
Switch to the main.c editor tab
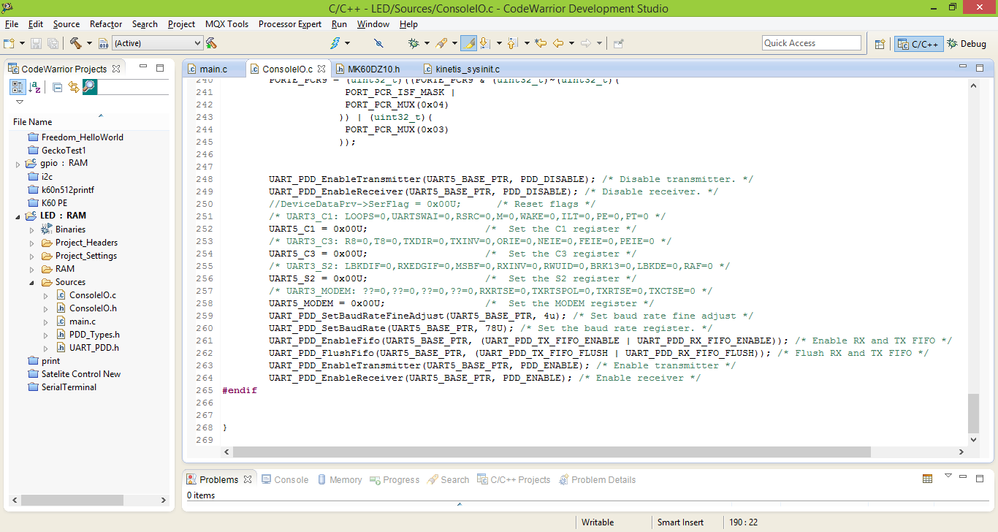pos(213,69)
